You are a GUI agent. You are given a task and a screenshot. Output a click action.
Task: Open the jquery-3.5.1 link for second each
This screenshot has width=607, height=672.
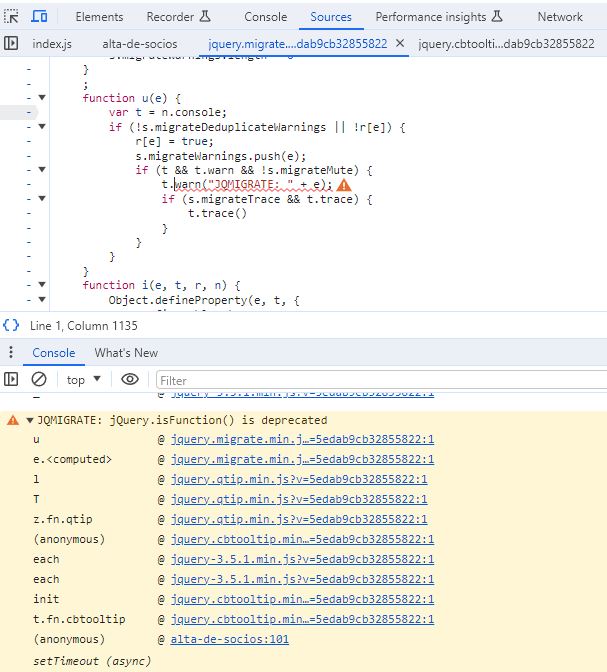click(x=302, y=579)
